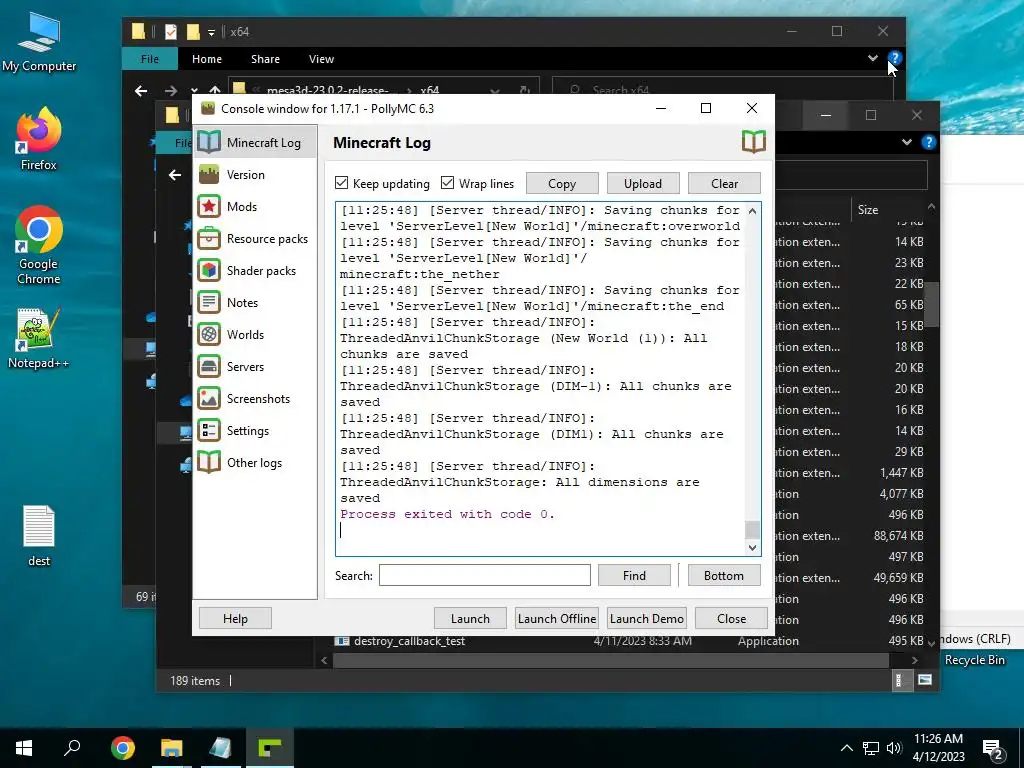Open the Version page icon
The image size is (1024, 768).
pos(209,174)
